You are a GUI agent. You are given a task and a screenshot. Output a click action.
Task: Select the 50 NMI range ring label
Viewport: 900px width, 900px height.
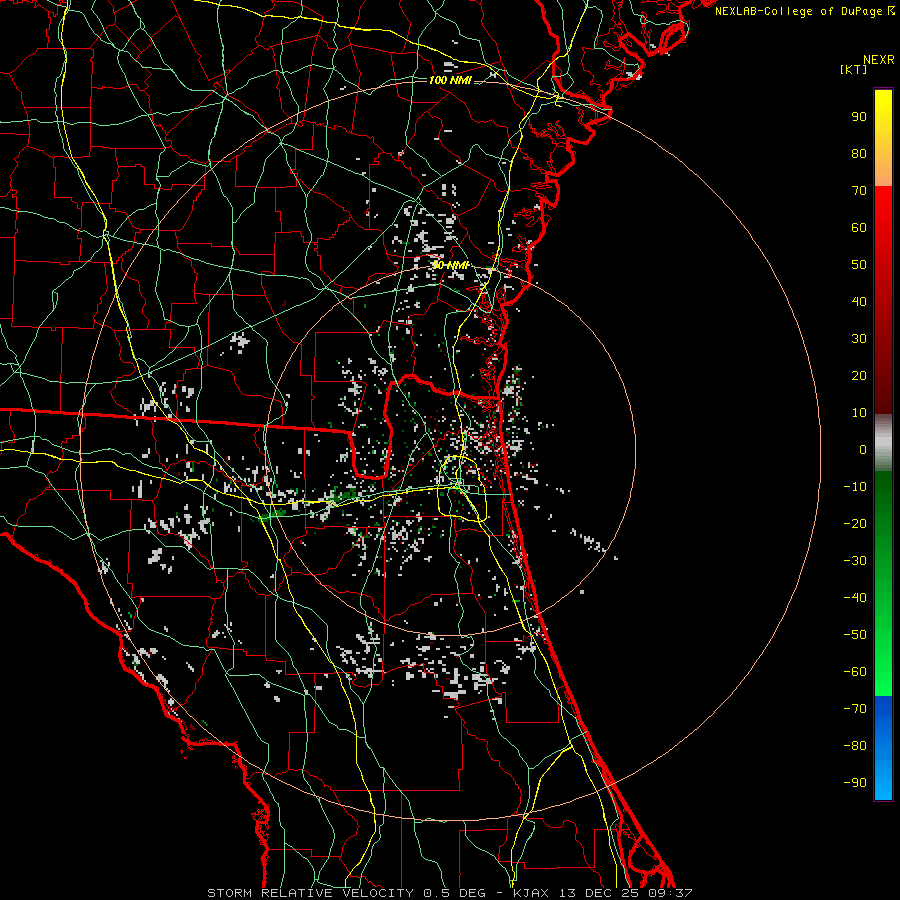tap(451, 265)
